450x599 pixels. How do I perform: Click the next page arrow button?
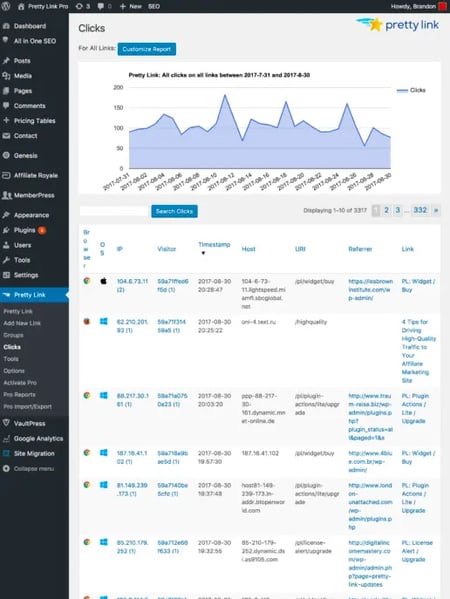(436, 210)
